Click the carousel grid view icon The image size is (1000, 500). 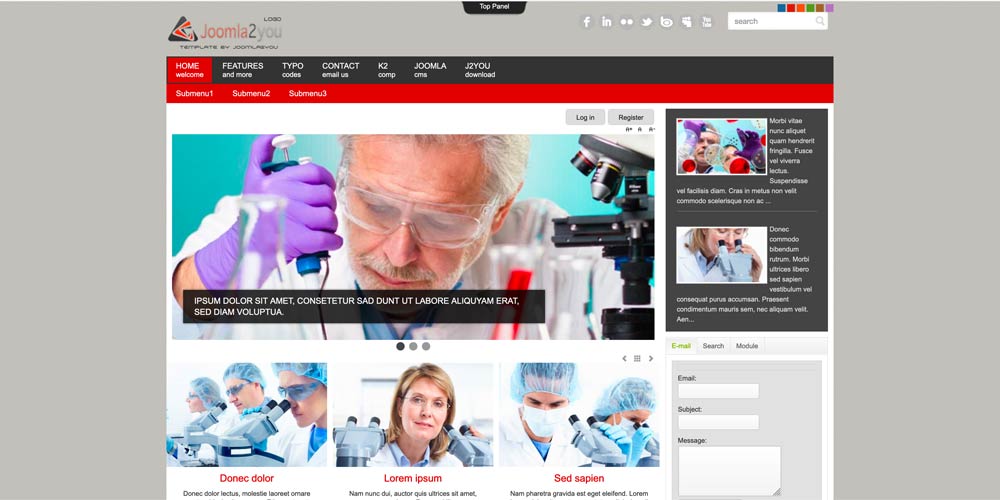click(637, 359)
